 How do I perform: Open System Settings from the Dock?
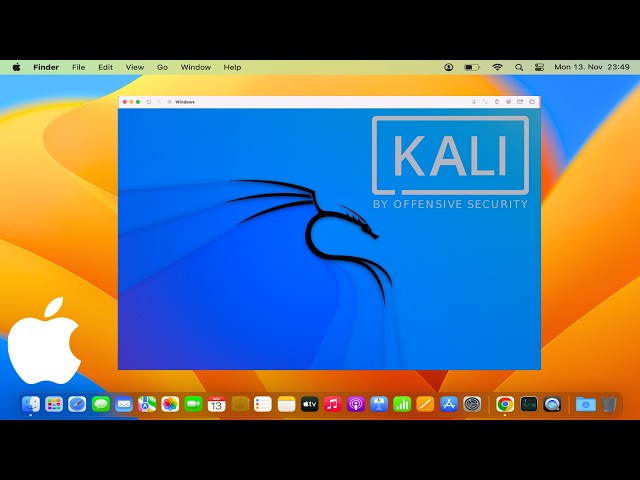point(472,404)
